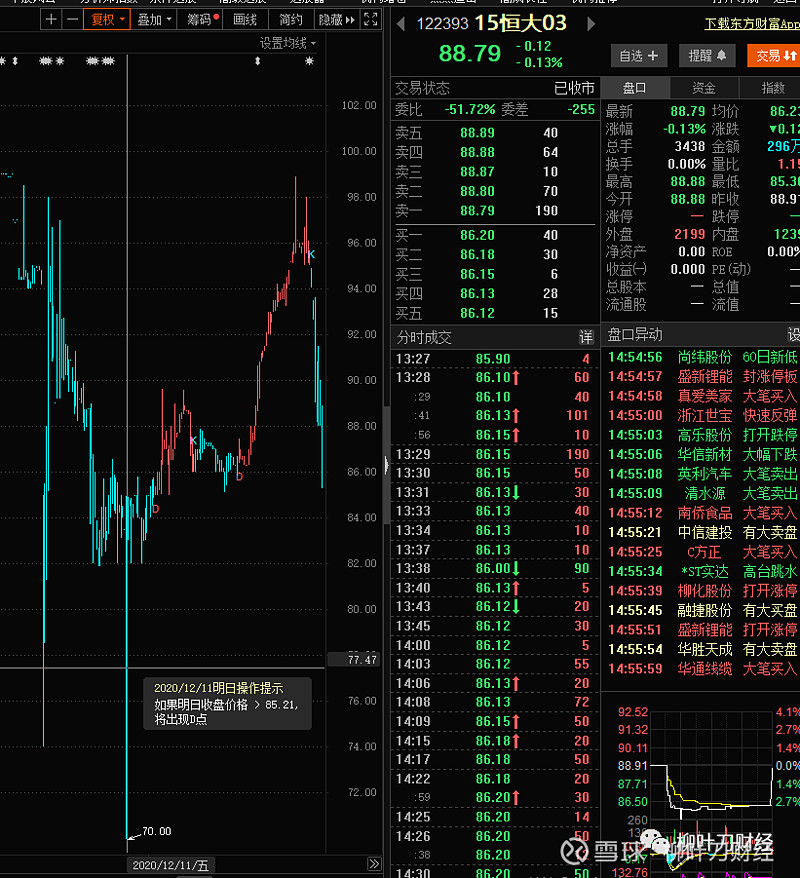Click the orange 交易 trade button

click(775, 56)
